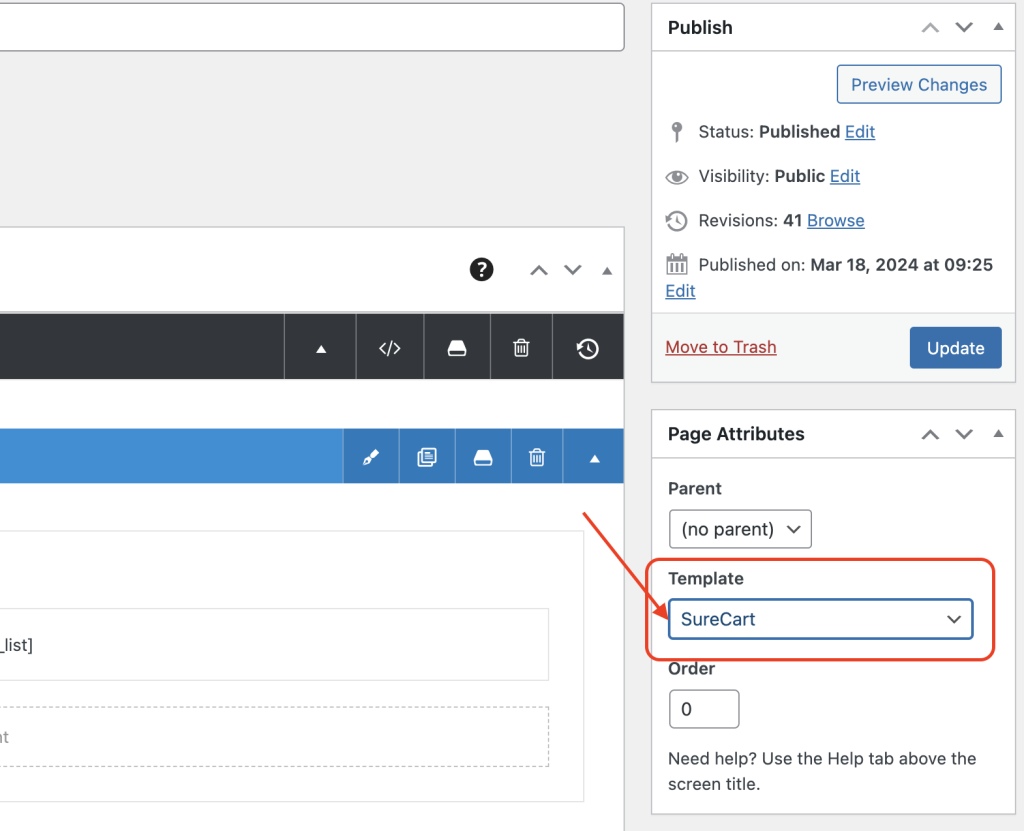Image resolution: width=1024 pixels, height=831 pixels.
Task: Click the trash icon in dark toolbar
Action: [x=521, y=348]
